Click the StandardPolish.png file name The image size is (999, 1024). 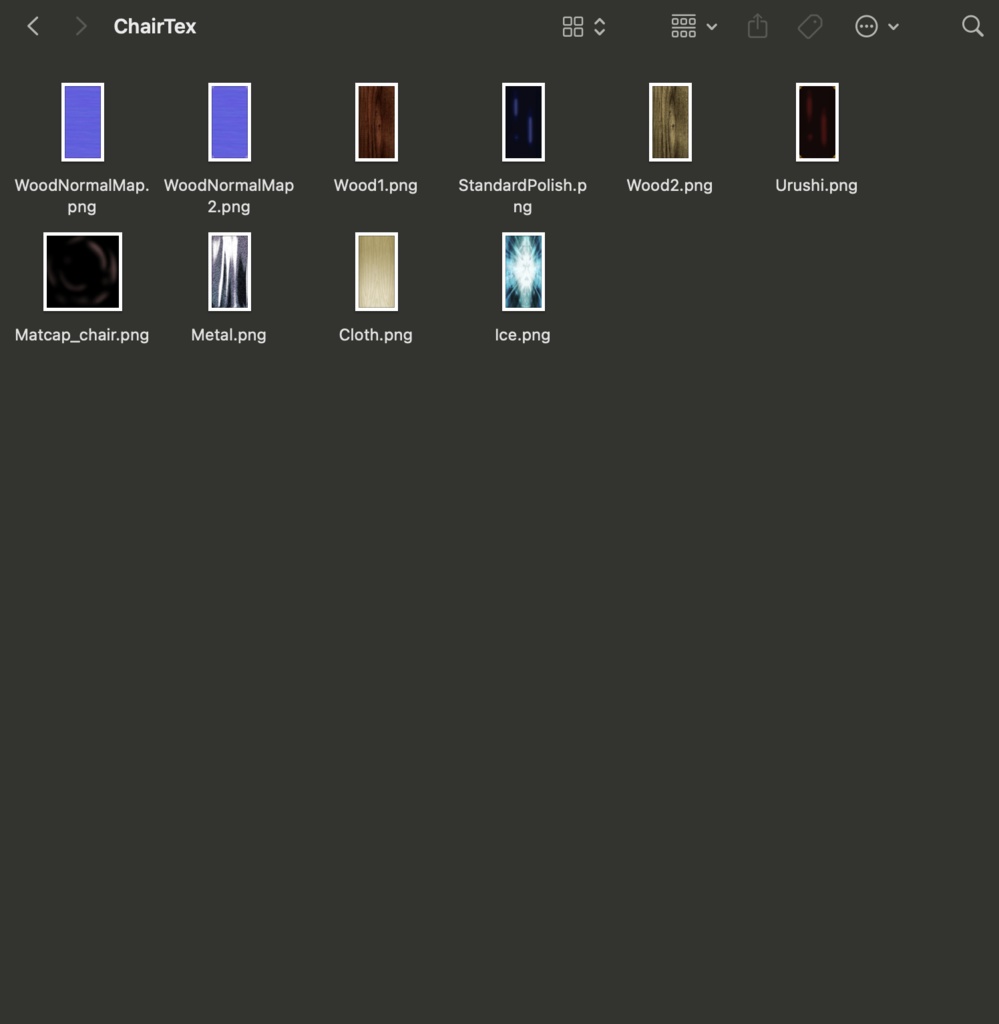pos(522,195)
